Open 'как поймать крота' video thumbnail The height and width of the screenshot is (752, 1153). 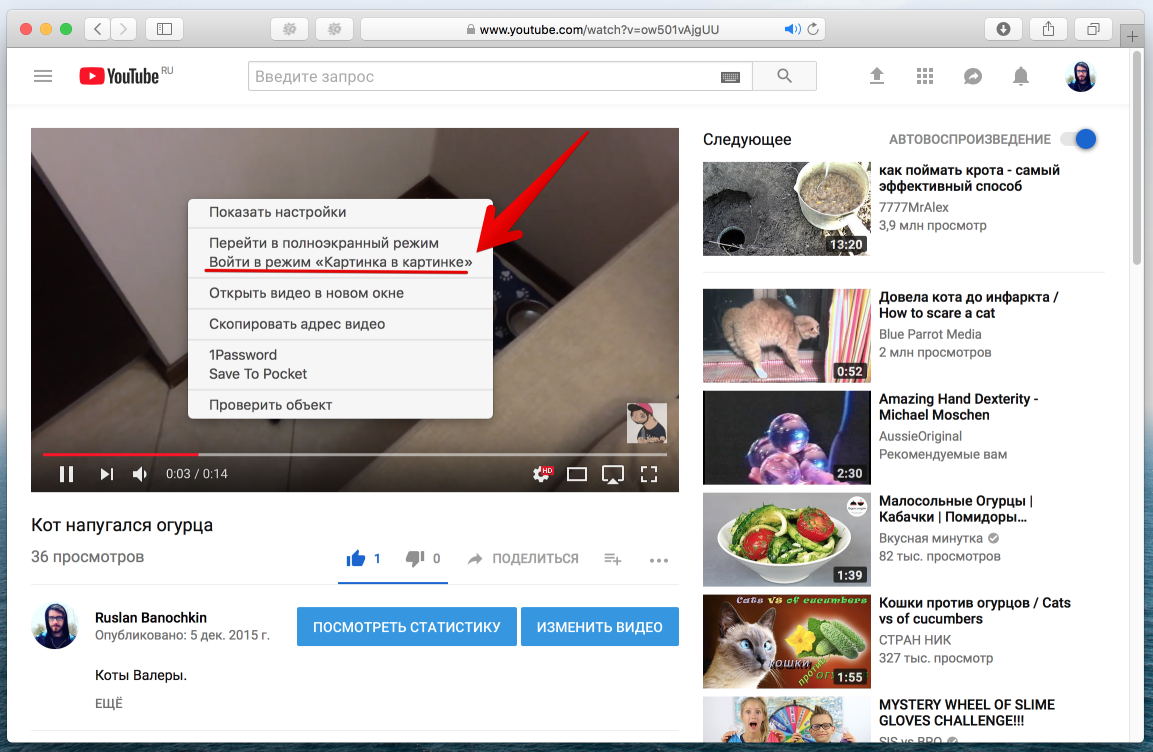tap(786, 209)
